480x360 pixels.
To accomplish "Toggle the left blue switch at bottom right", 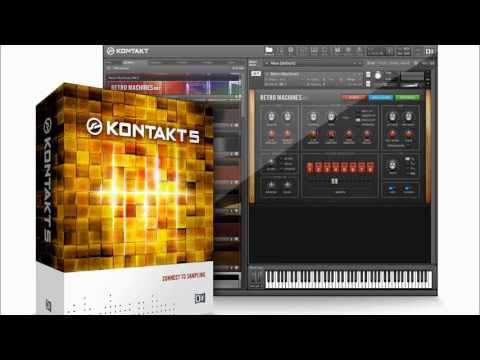I will [392, 189].
